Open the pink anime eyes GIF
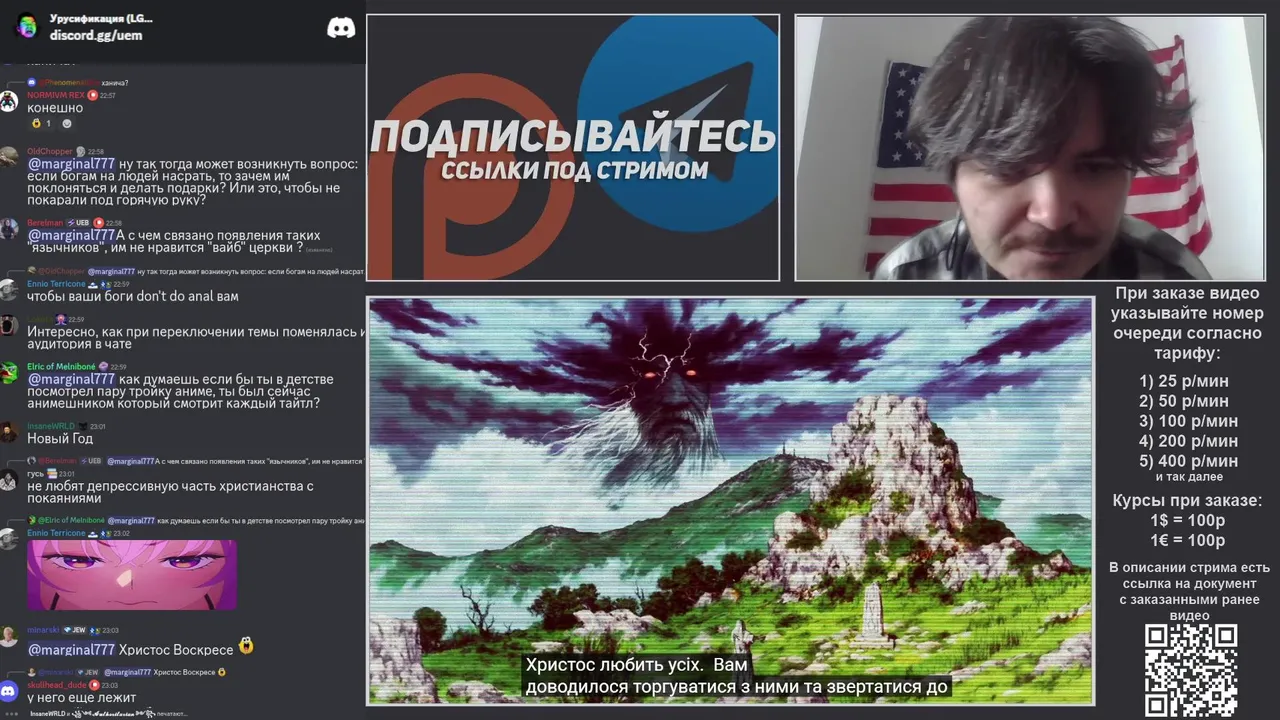Image resolution: width=1280 pixels, height=720 pixels. (x=132, y=575)
